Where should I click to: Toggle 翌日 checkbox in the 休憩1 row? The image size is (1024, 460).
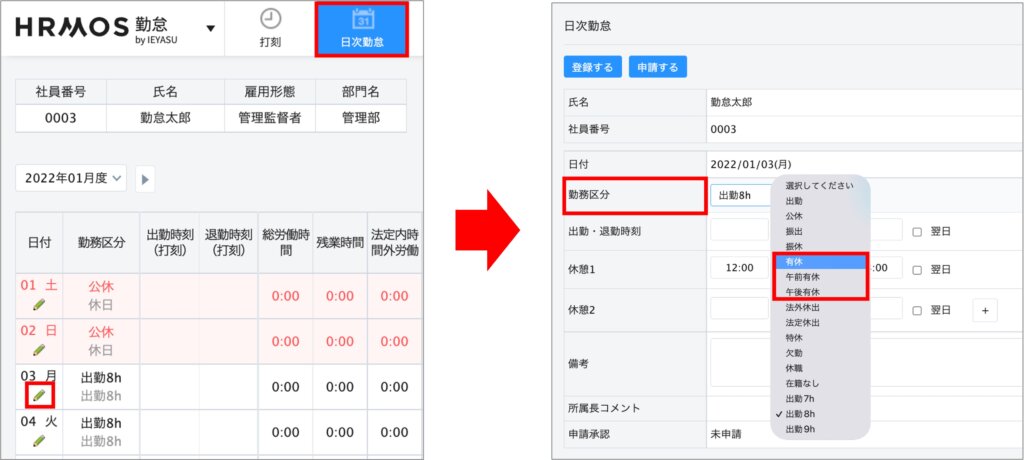click(x=917, y=270)
